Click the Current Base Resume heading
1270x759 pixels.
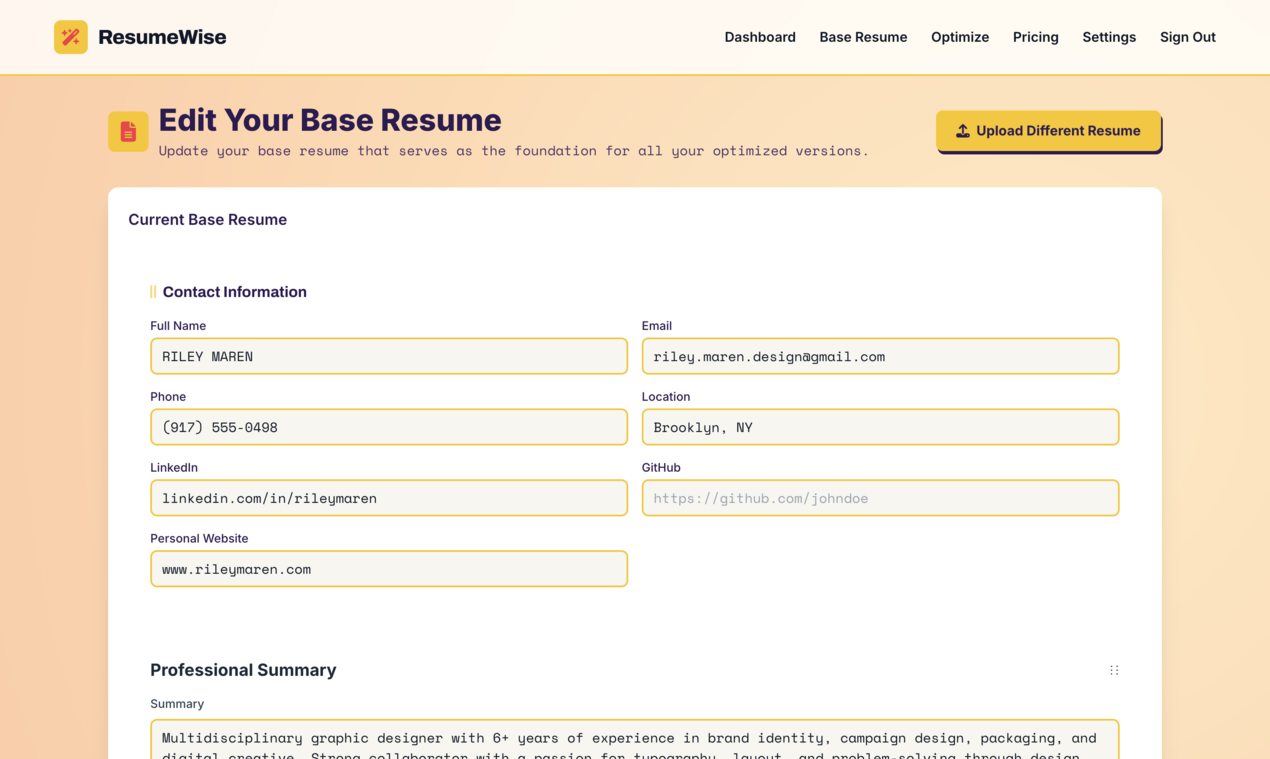click(x=207, y=220)
